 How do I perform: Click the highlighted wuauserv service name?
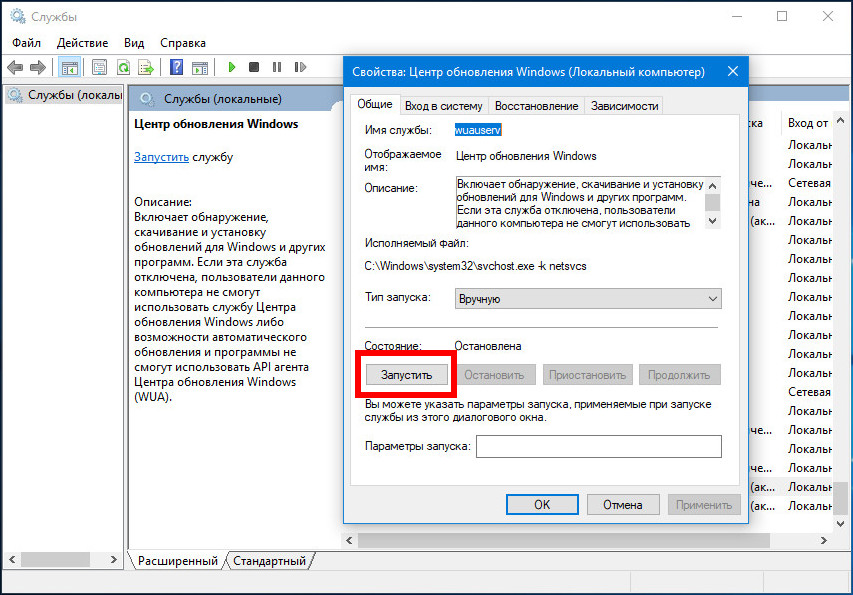pyautogui.click(x=478, y=130)
